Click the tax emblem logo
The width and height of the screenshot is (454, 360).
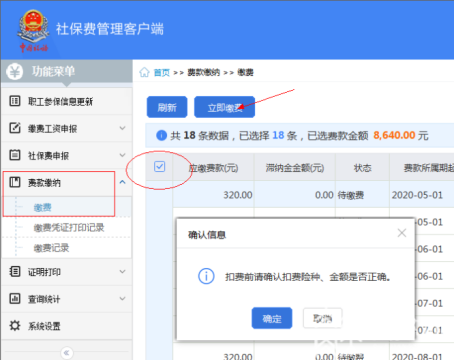coord(33,31)
